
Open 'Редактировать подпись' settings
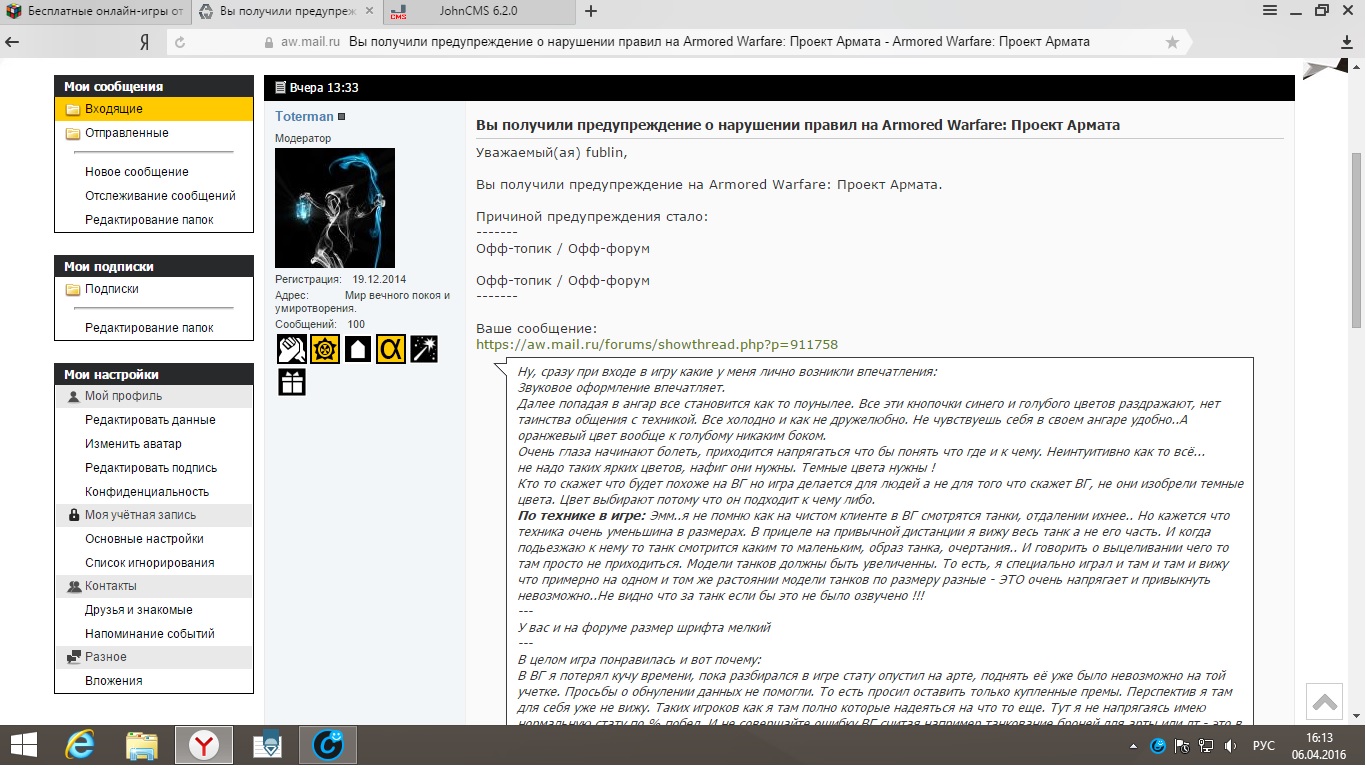151,468
